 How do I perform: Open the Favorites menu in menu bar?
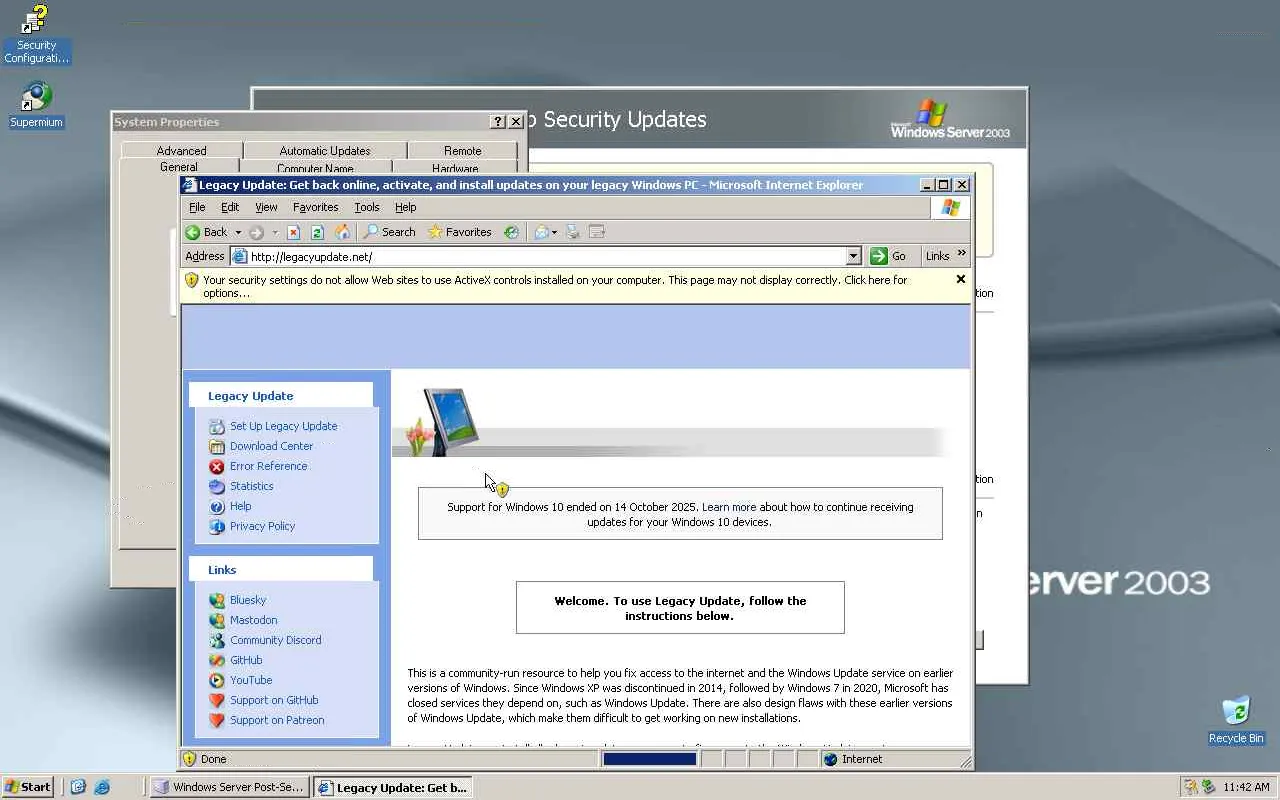pos(315,207)
